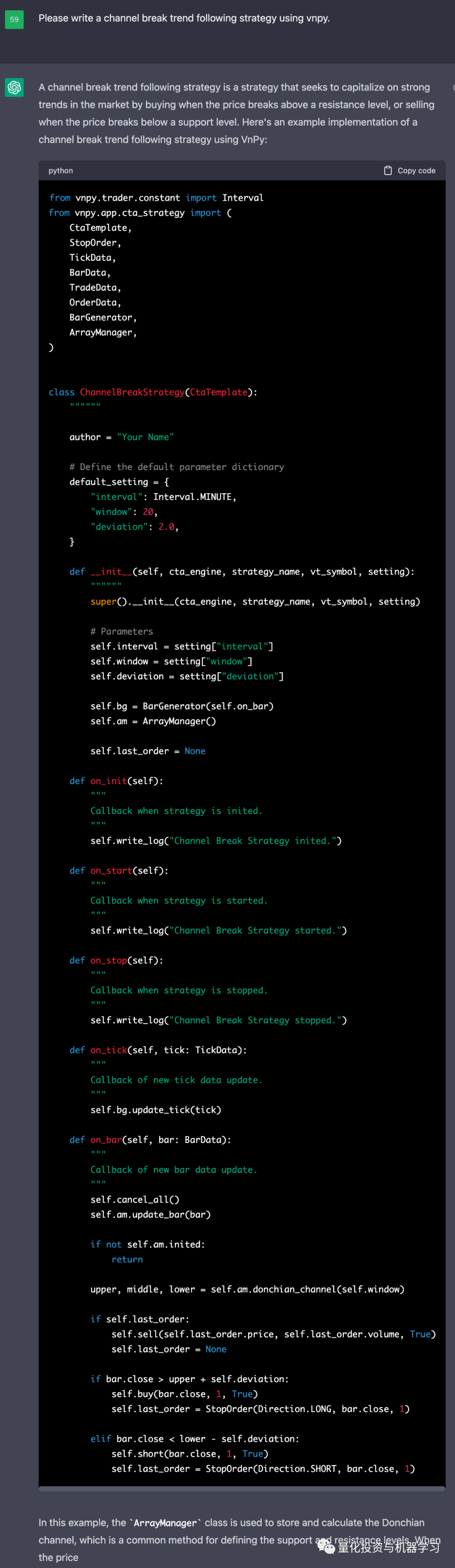Click the self.cancel_all() line
Image resolution: width=455 pixels, height=1568 pixels.
click(x=135, y=1199)
